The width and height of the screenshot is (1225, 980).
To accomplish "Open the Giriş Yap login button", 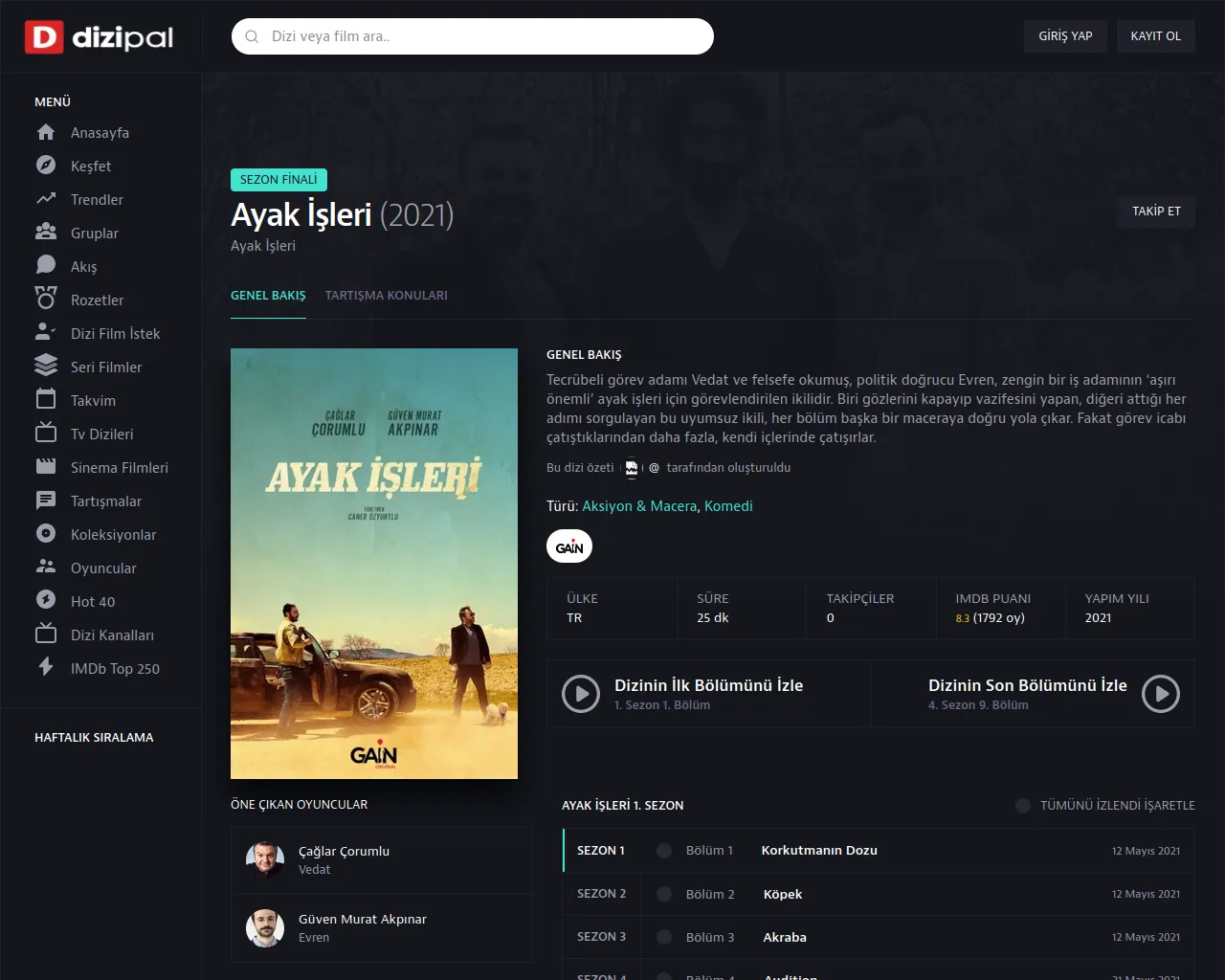I will [1065, 36].
